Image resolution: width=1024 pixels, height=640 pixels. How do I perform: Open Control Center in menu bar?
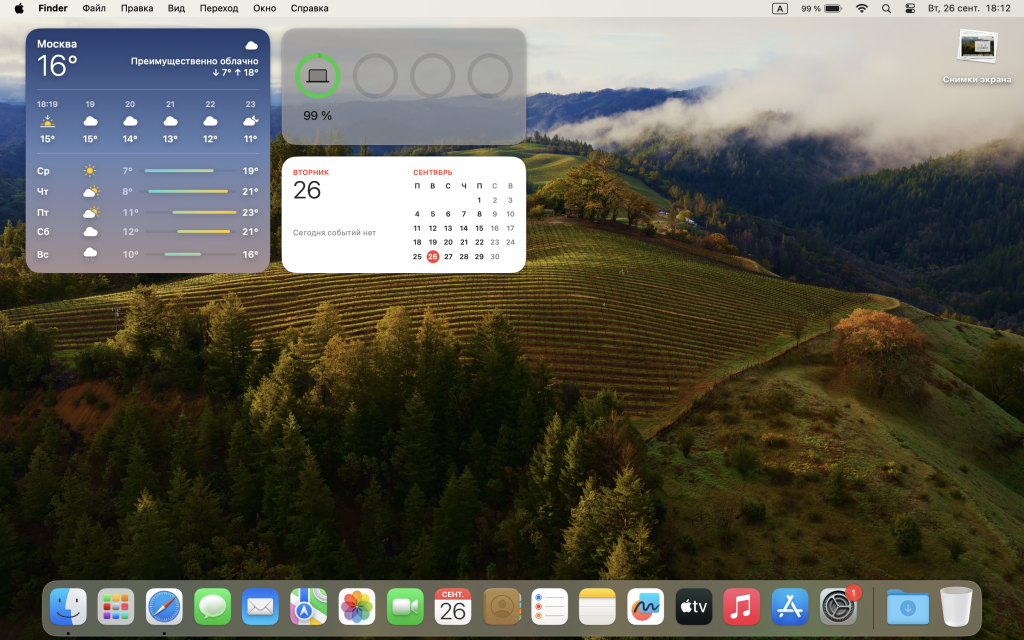click(x=910, y=8)
